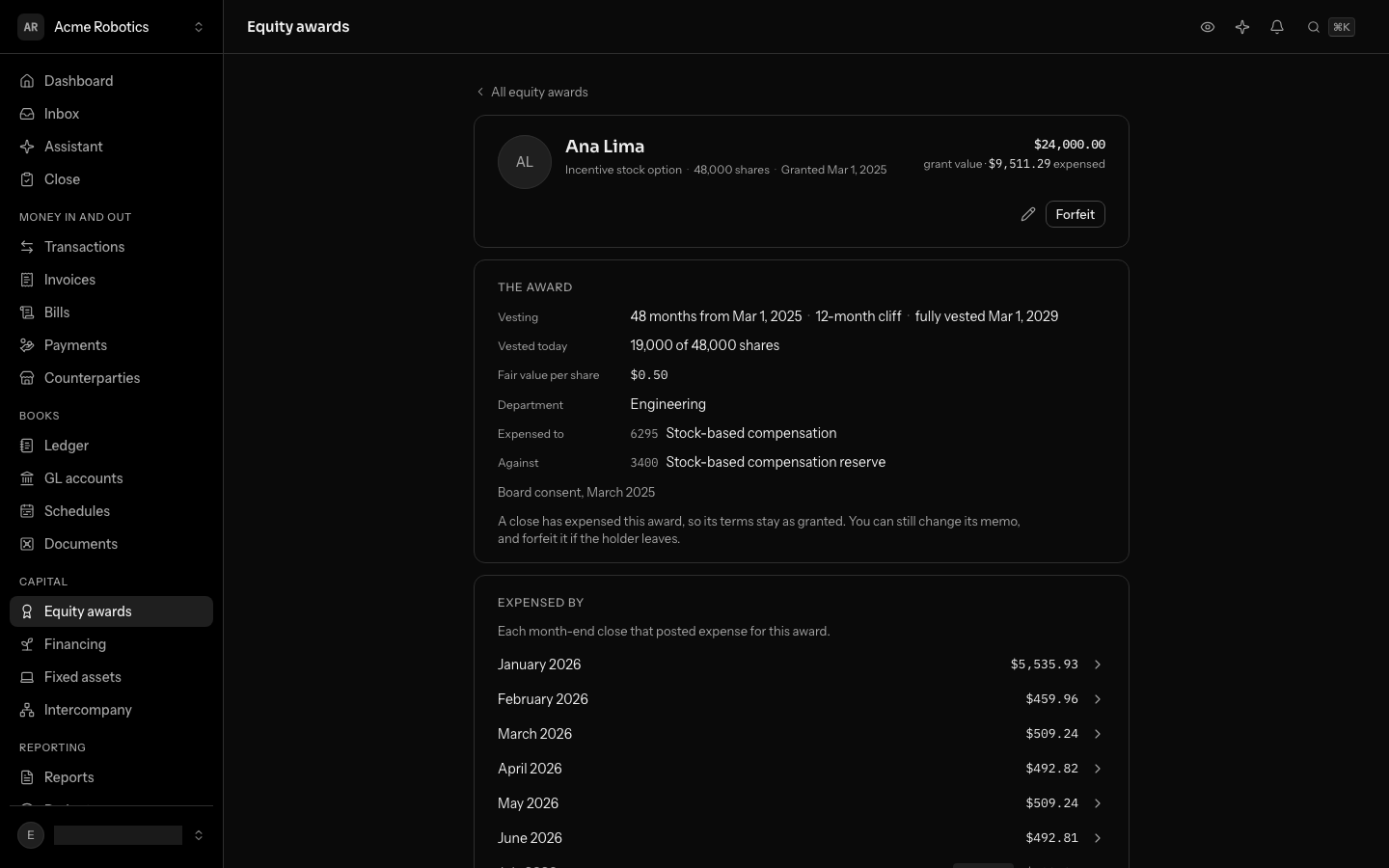Open the May 2026 expense row
The image size is (1389, 868).
pyautogui.click(x=801, y=803)
